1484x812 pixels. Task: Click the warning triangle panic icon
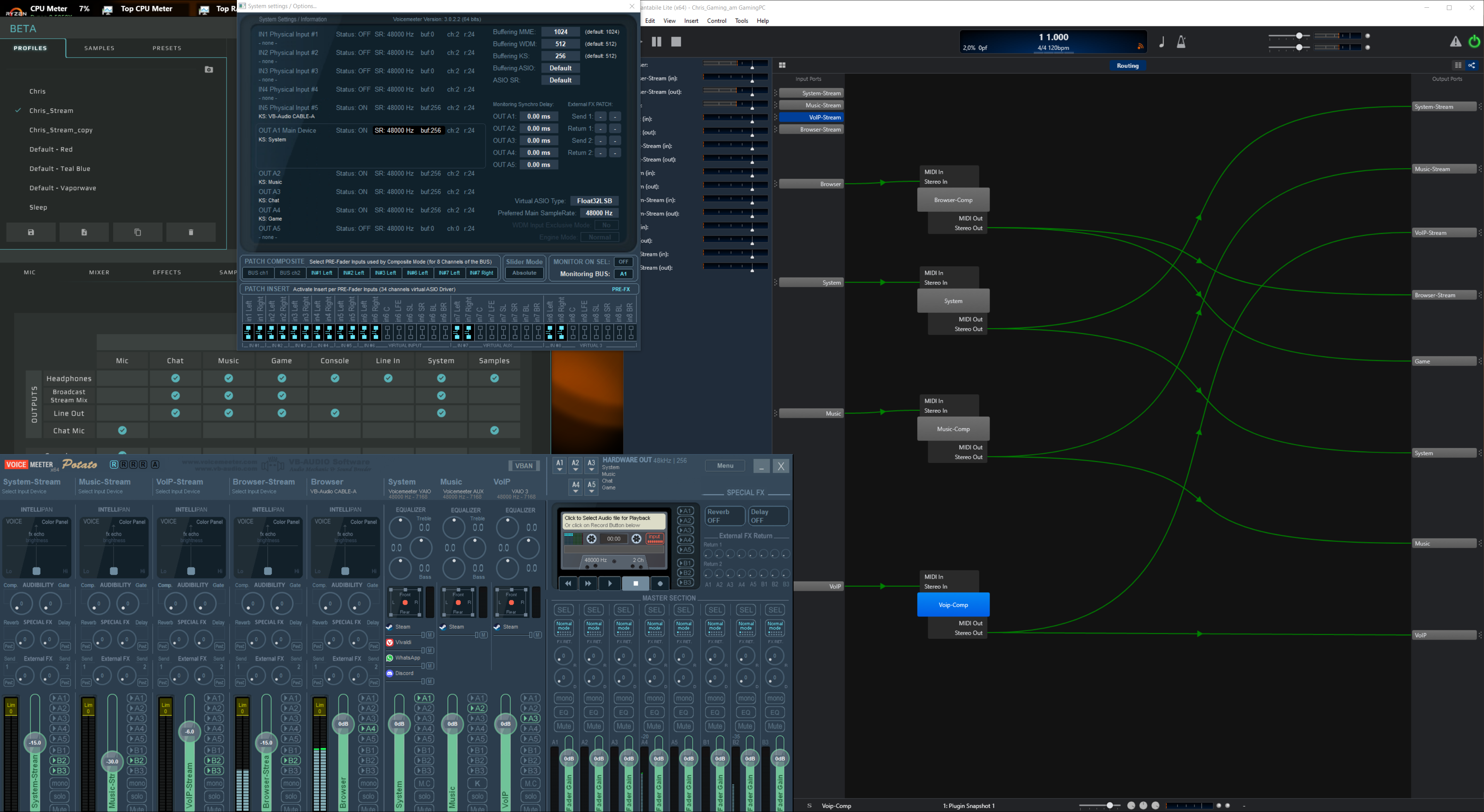click(1455, 41)
